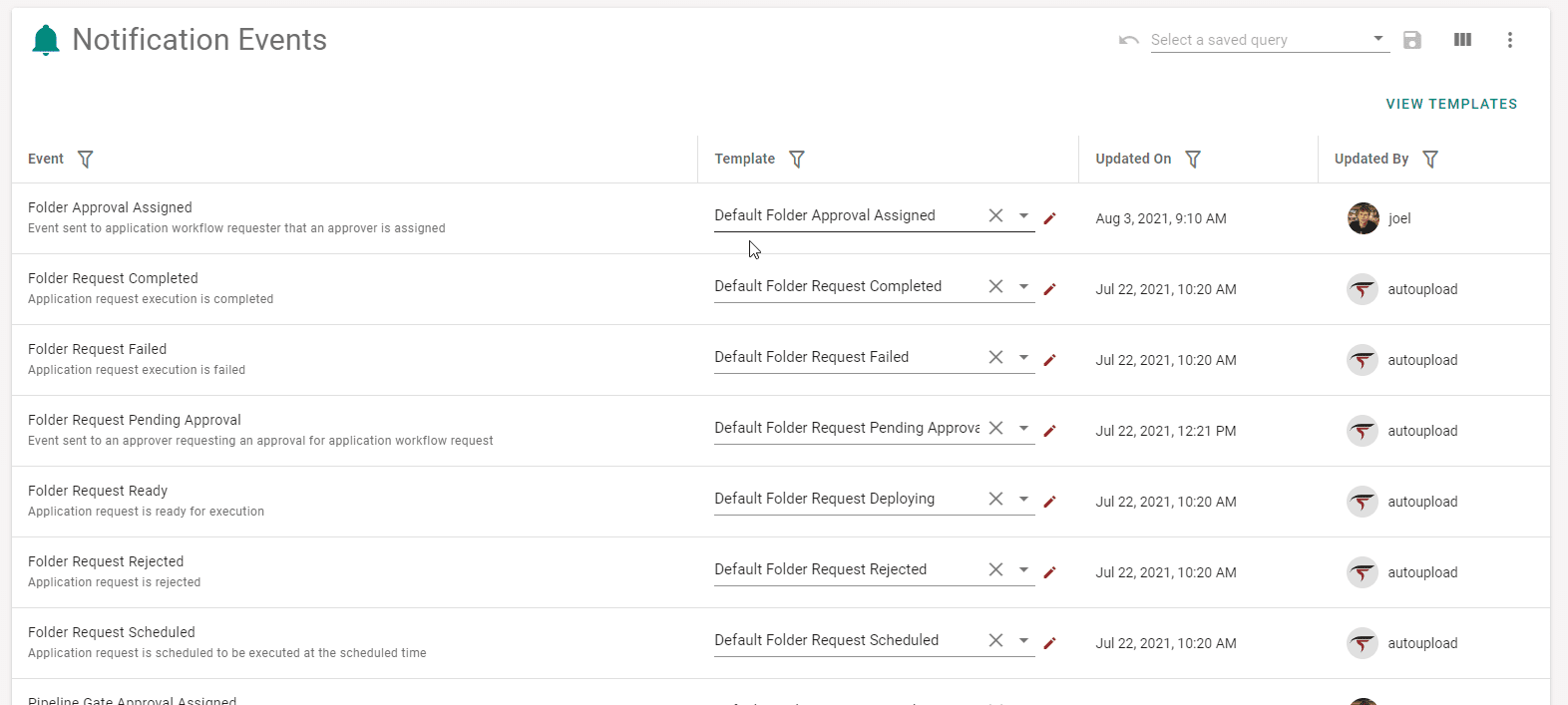Expand template dropdown for Folder Approval Assigned
The image size is (1568, 705).
1023,215
